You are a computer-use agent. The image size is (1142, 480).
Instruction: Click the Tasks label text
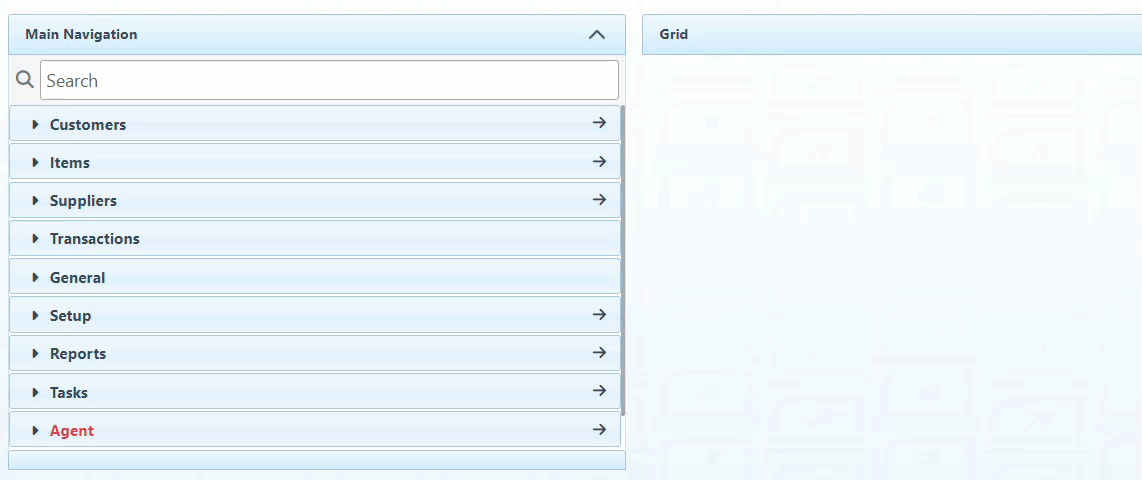click(69, 393)
